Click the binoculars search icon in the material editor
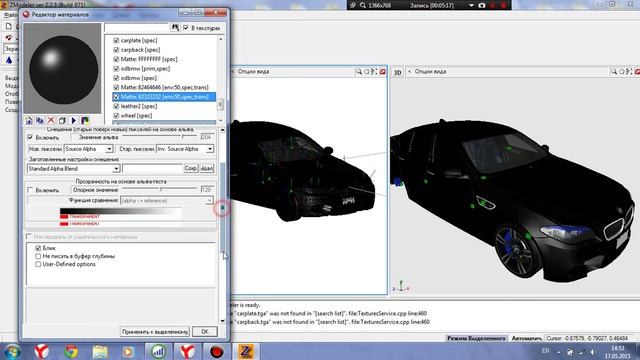640x360 pixels. (175, 27)
